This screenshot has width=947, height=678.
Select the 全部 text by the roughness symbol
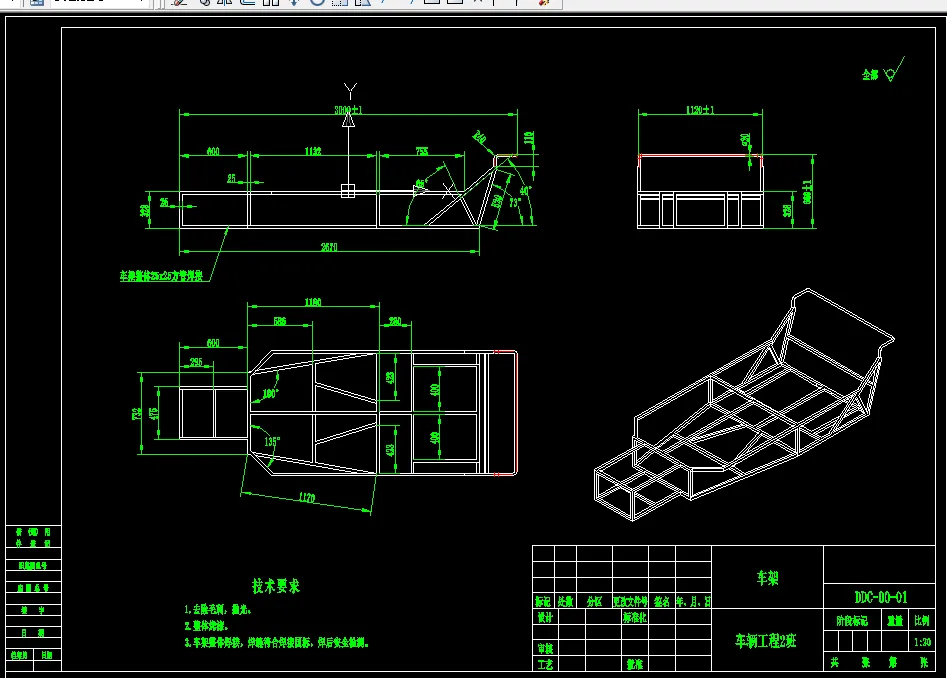[870, 74]
